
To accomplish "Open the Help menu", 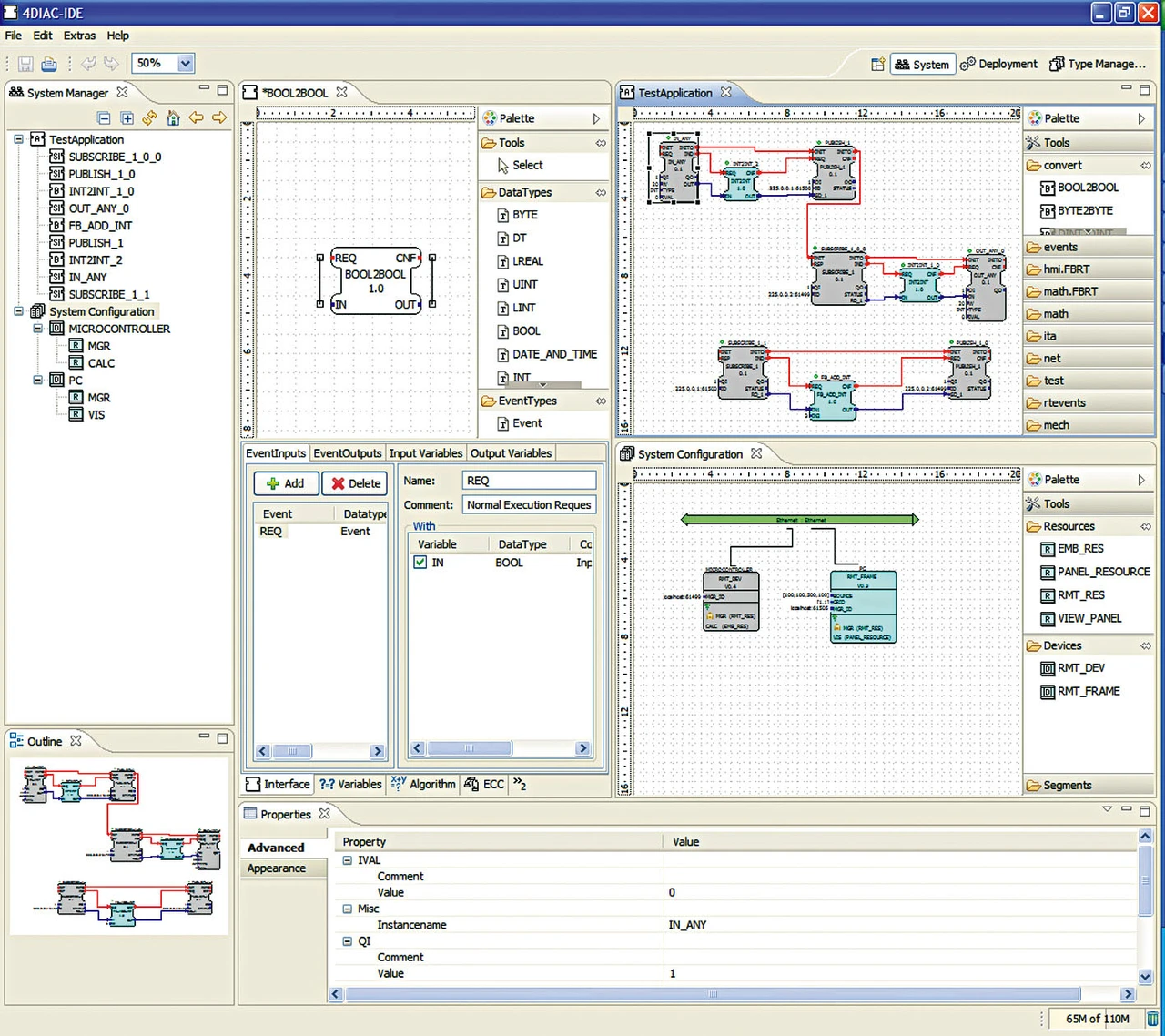I will 118,36.
